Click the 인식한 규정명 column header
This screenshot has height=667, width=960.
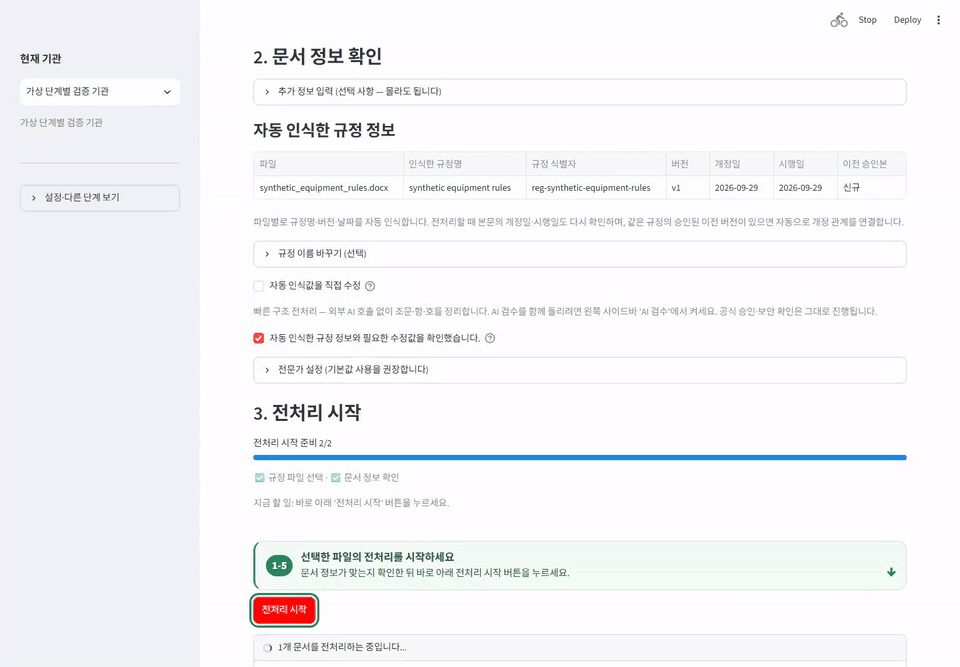tap(464, 164)
